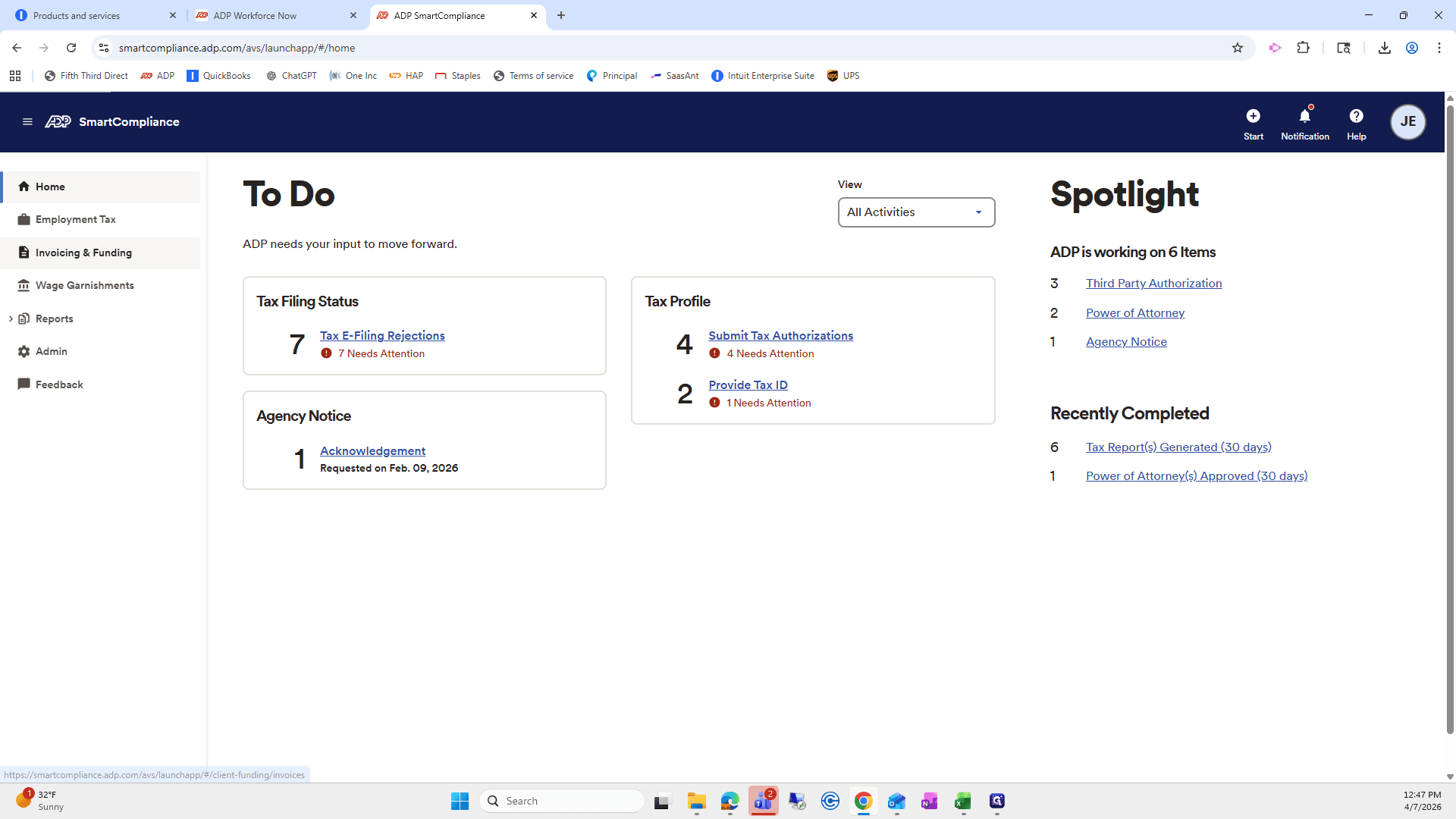1456x819 pixels.
Task: Open Third Party Authorization spotlight link
Action: pyautogui.click(x=1153, y=283)
